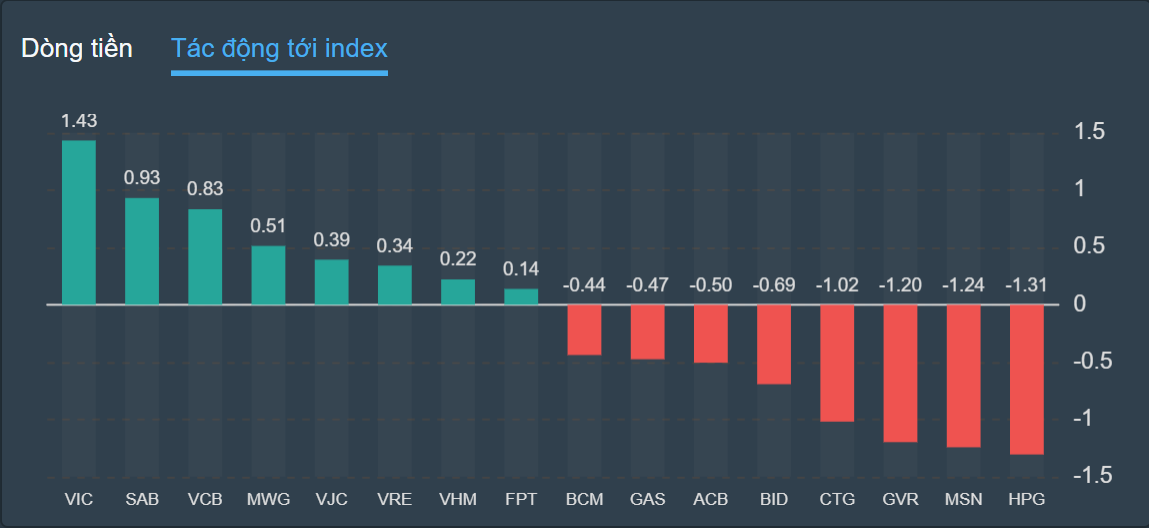
Task: Select the small VHM bar
Action: (x=458, y=292)
